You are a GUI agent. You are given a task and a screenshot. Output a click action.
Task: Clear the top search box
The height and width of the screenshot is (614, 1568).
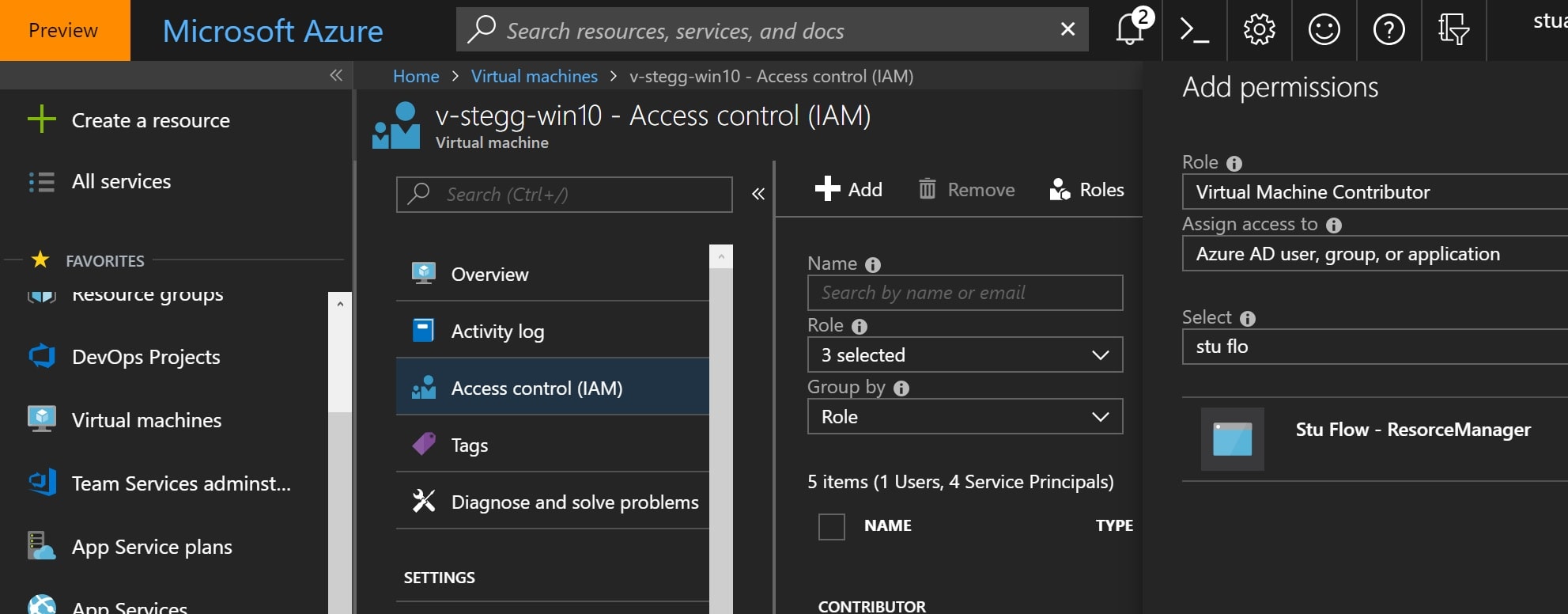(1067, 29)
